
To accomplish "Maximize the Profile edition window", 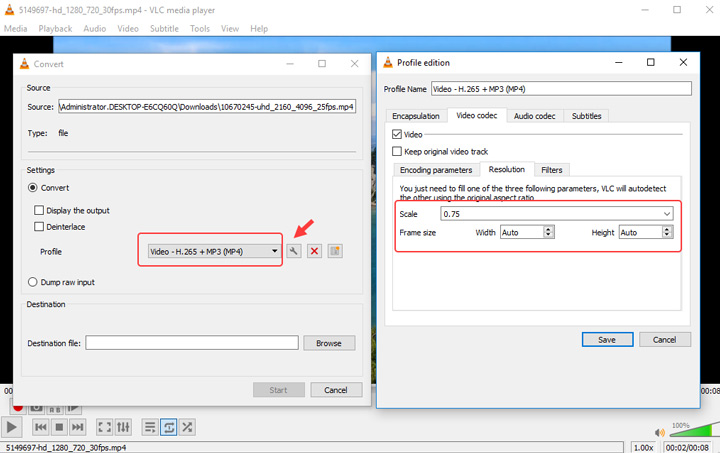I will point(651,62).
